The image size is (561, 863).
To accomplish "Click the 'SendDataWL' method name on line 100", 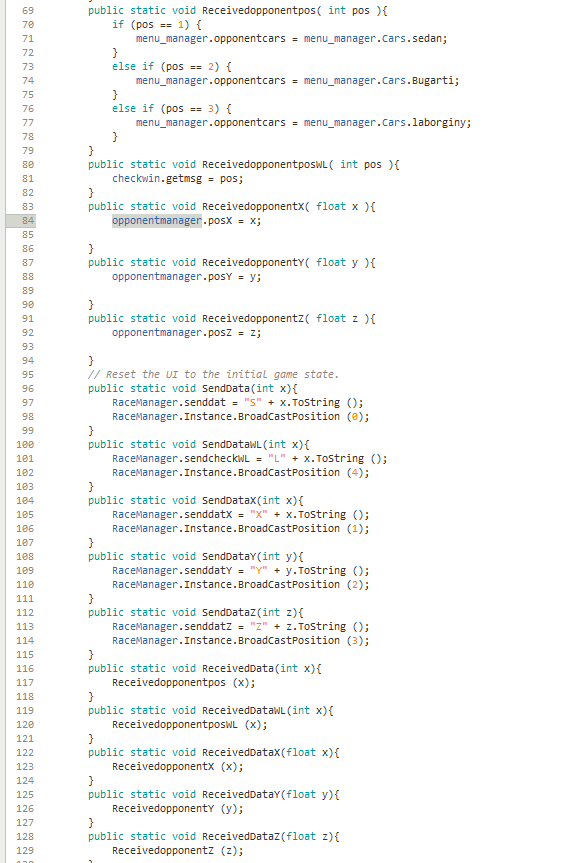I will click(232, 445).
